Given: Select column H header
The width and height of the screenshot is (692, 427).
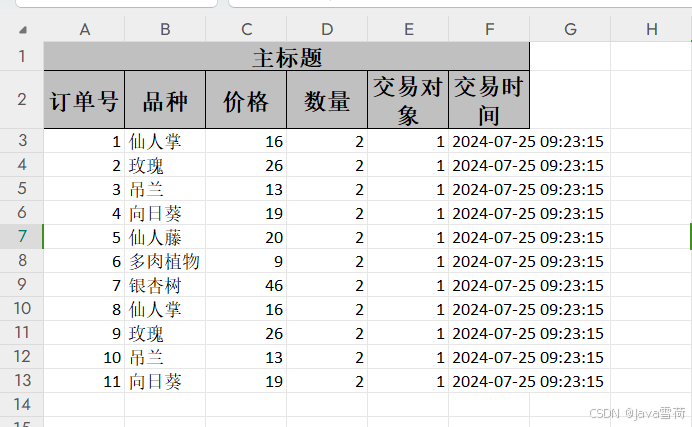Looking at the screenshot, I should point(651,30).
